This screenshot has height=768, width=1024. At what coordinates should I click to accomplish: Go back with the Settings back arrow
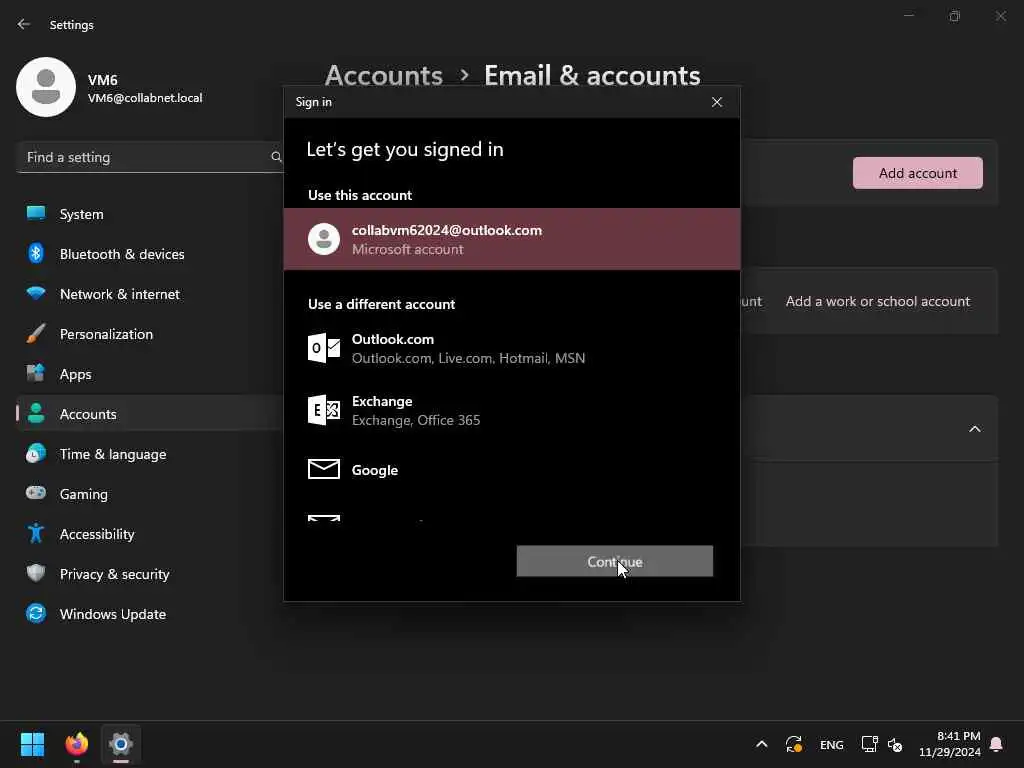coord(24,24)
